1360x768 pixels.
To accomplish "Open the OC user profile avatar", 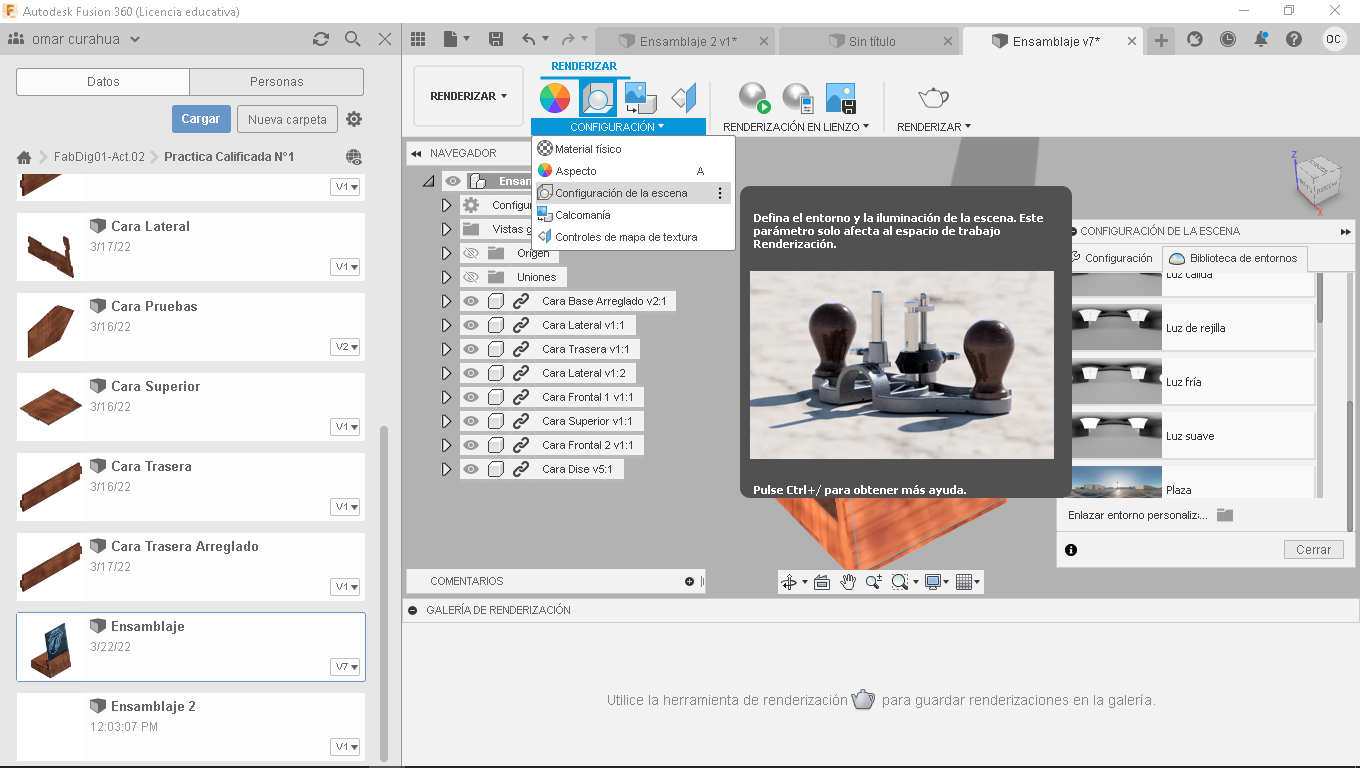I will tap(1334, 40).
